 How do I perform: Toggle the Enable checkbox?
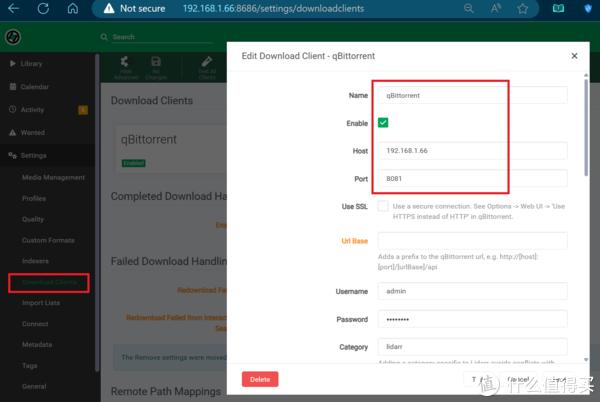383,123
